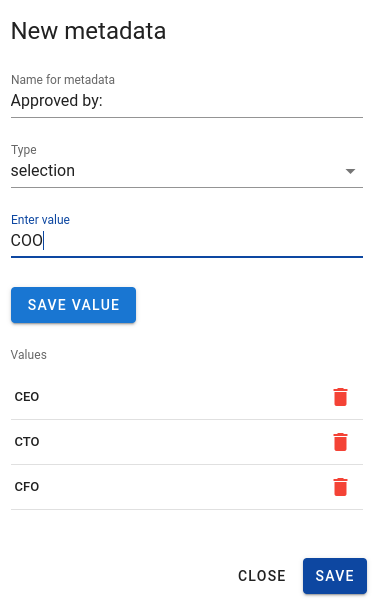Focus the 'Approved by:' name field

coord(187,101)
